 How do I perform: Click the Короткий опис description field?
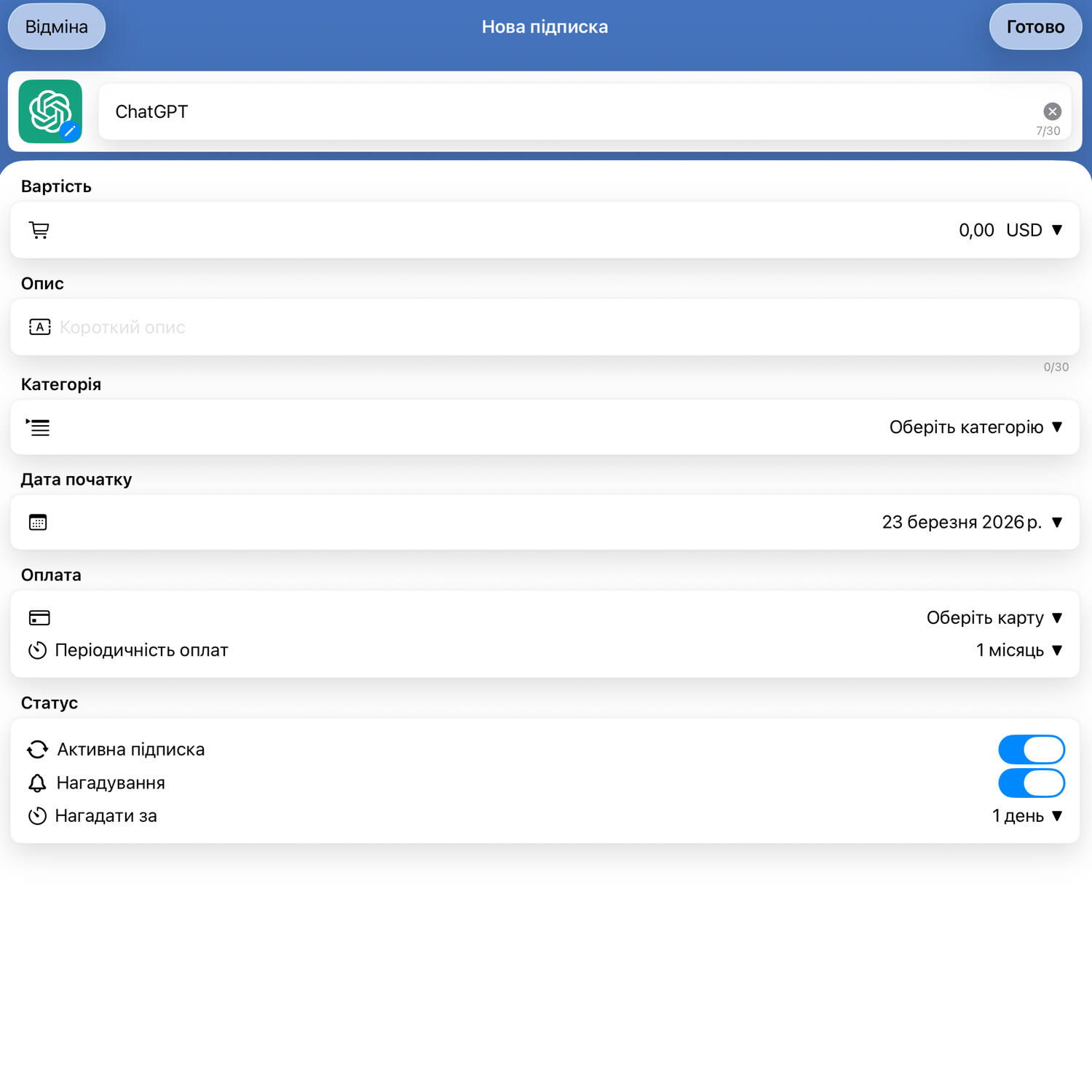(510, 327)
